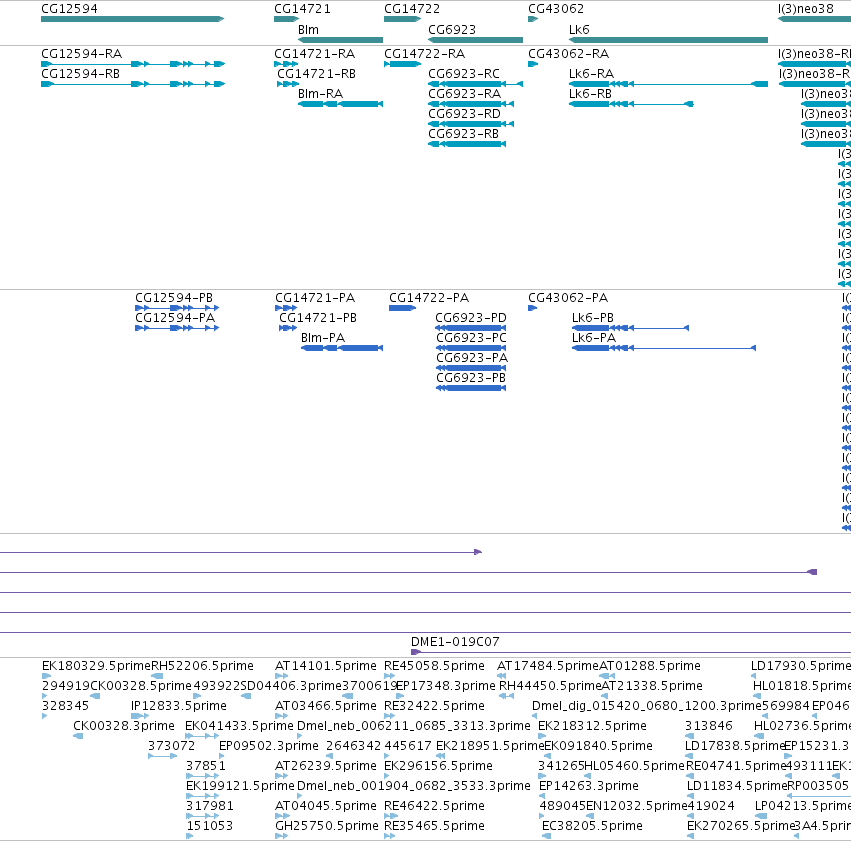This screenshot has height=841, width=851.
Task: Select transcript CG6923-RD
Action: [465, 114]
